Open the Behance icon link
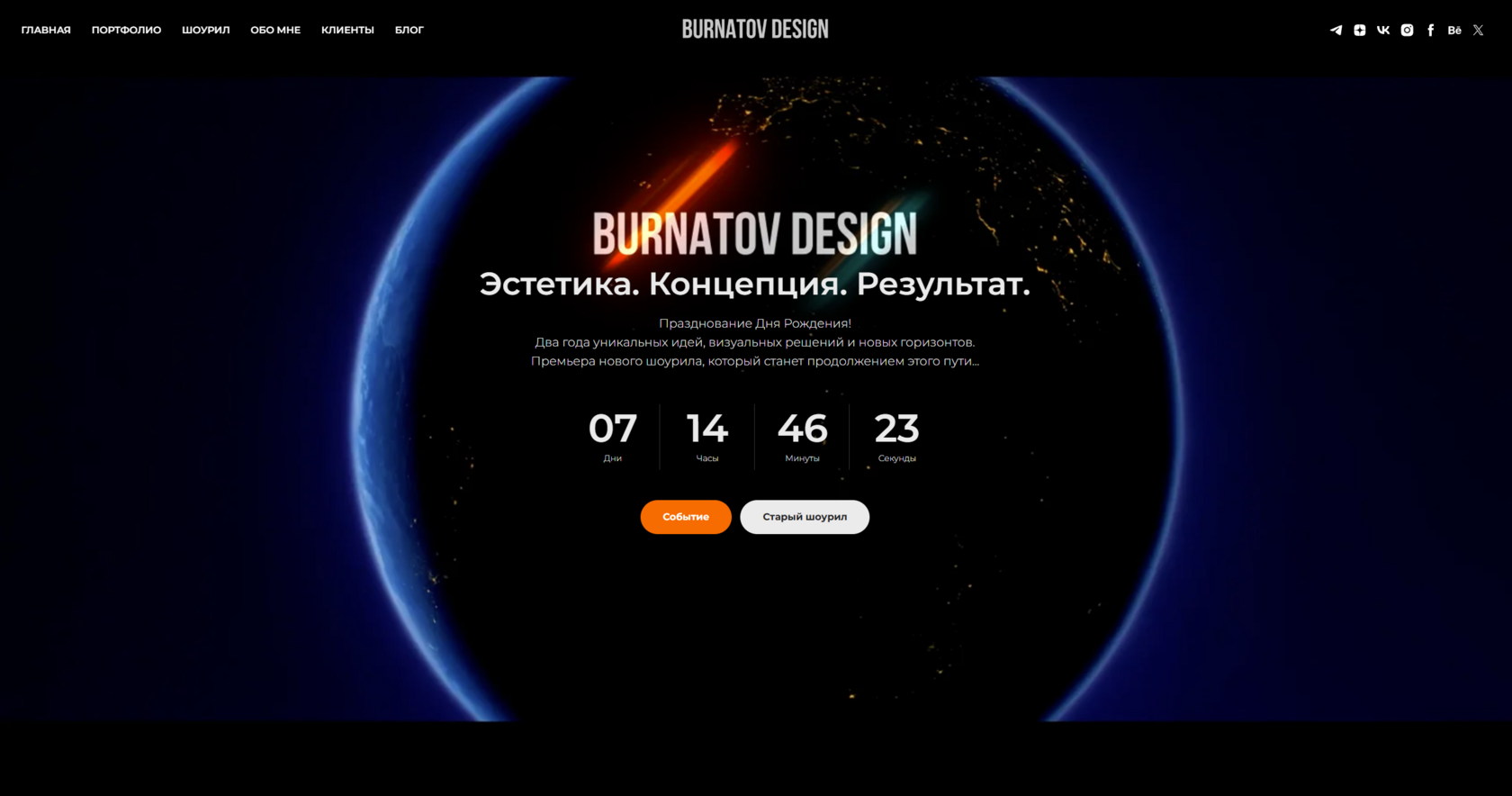Viewport: 1512px width, 796px height. pyautogui.click(x=1454, y=30)
